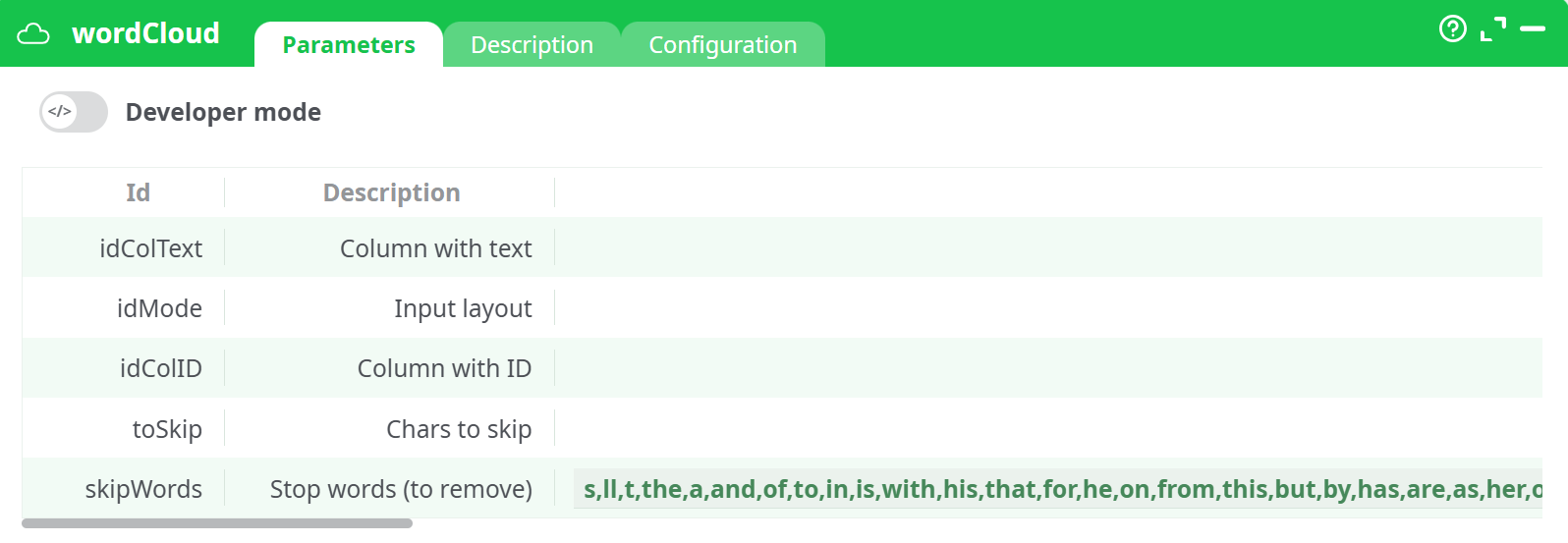Select the idColText parameter row
This screenshot has height=543, width=1568.
(x=150, y=248)
